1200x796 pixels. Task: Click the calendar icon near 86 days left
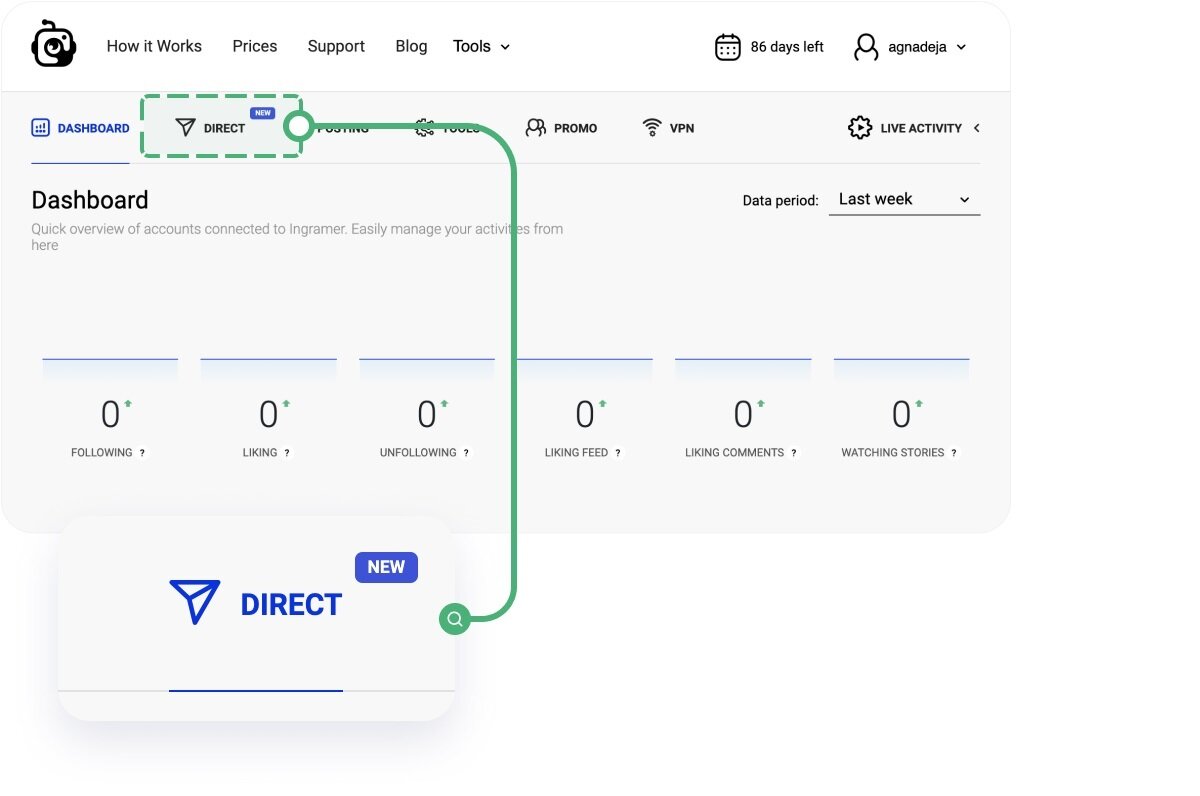[x=727, y=46]
